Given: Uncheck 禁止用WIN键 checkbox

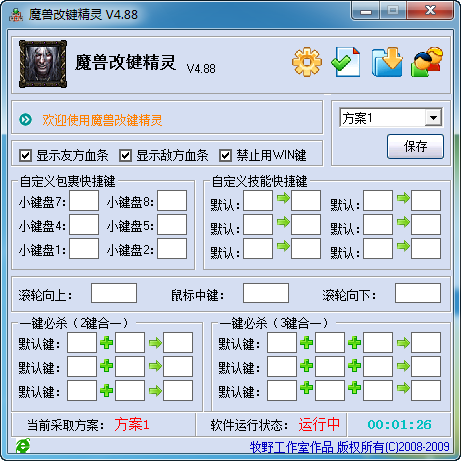Looking at the screenshot, I should pos(225,156).
